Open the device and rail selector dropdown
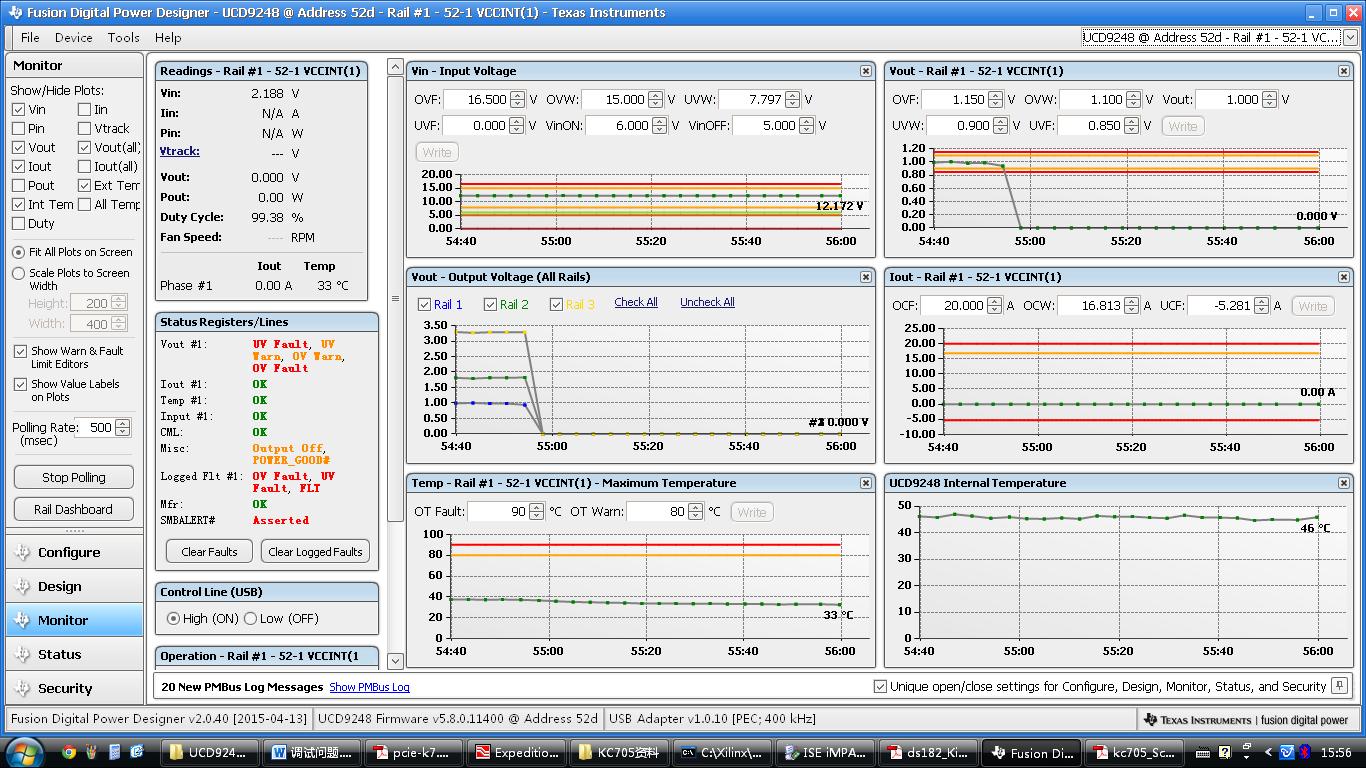The height and width of the screenshot is (768, 1366). pyautogui.click(x=1350, y=37)
